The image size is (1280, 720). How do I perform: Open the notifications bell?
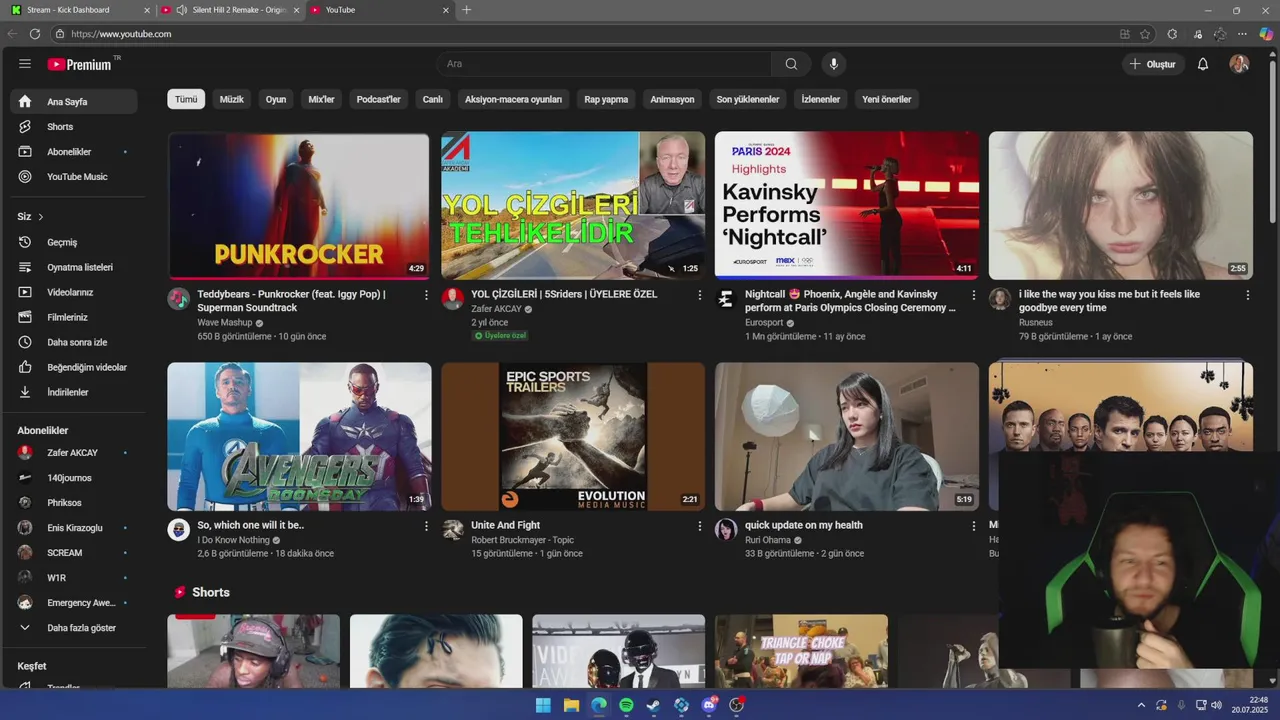tap(1203, 64)
